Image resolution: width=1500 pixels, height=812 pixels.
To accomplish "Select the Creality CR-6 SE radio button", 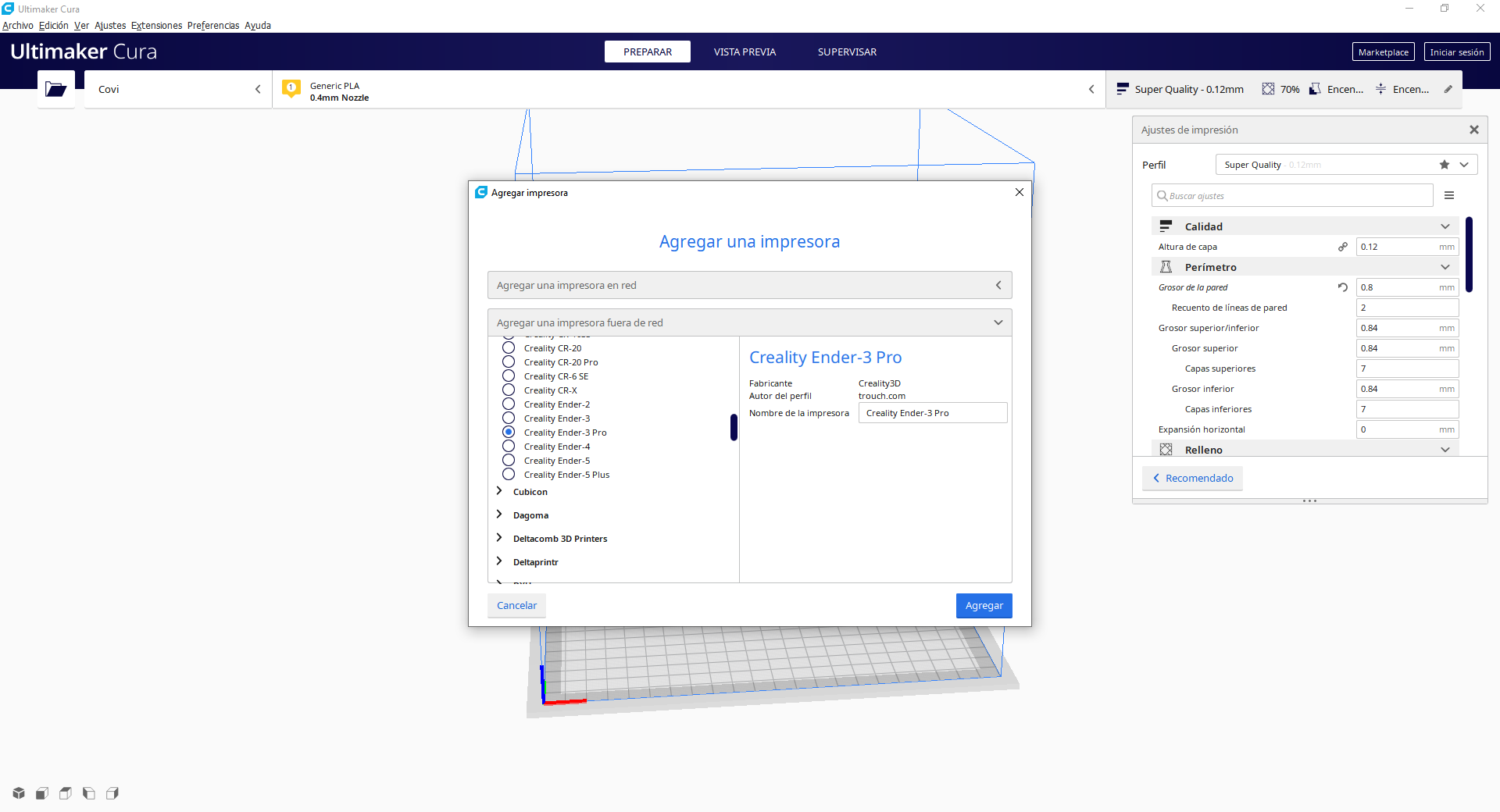I will 509,376.
